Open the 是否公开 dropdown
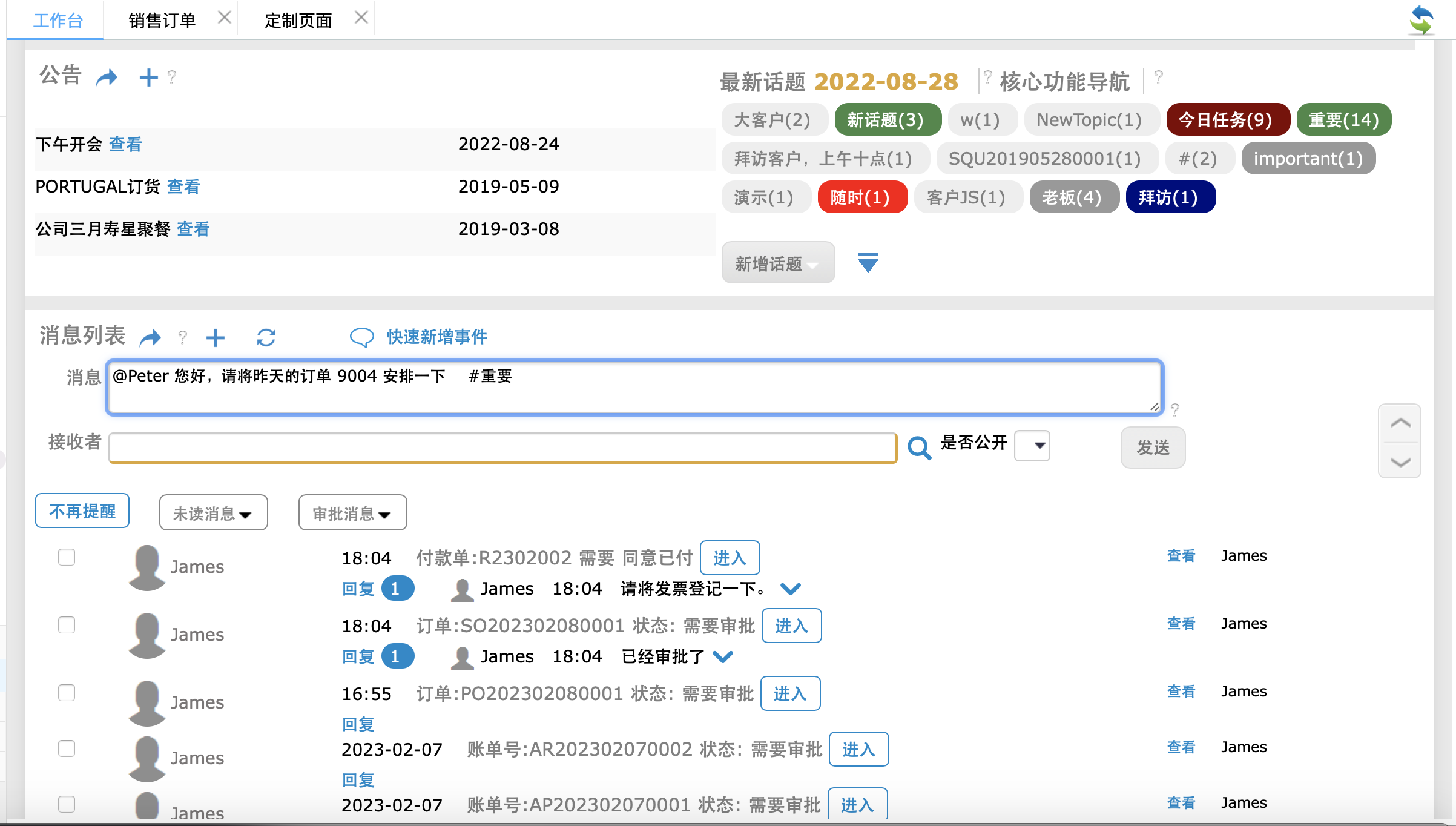The height and width of the screenshot is (826, 1456). 1032,446
